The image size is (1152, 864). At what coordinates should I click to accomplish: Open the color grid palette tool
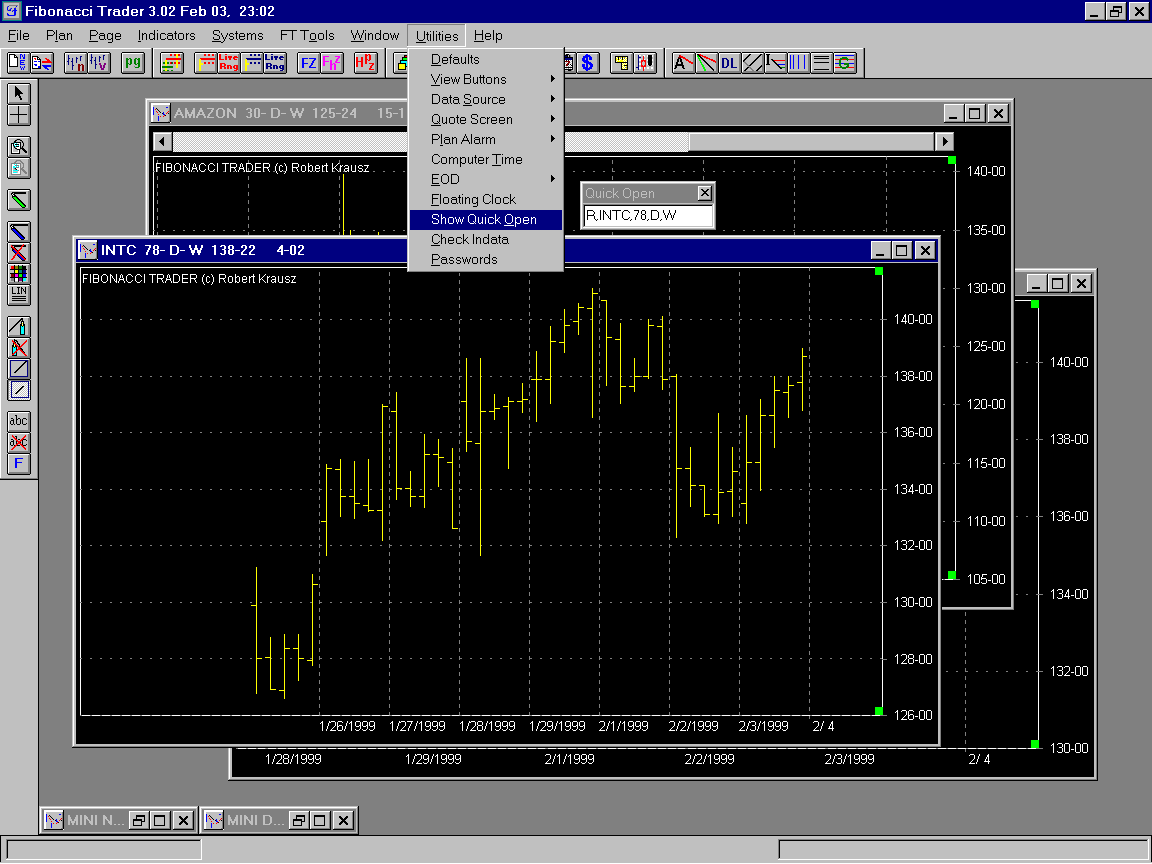point(19,273)
